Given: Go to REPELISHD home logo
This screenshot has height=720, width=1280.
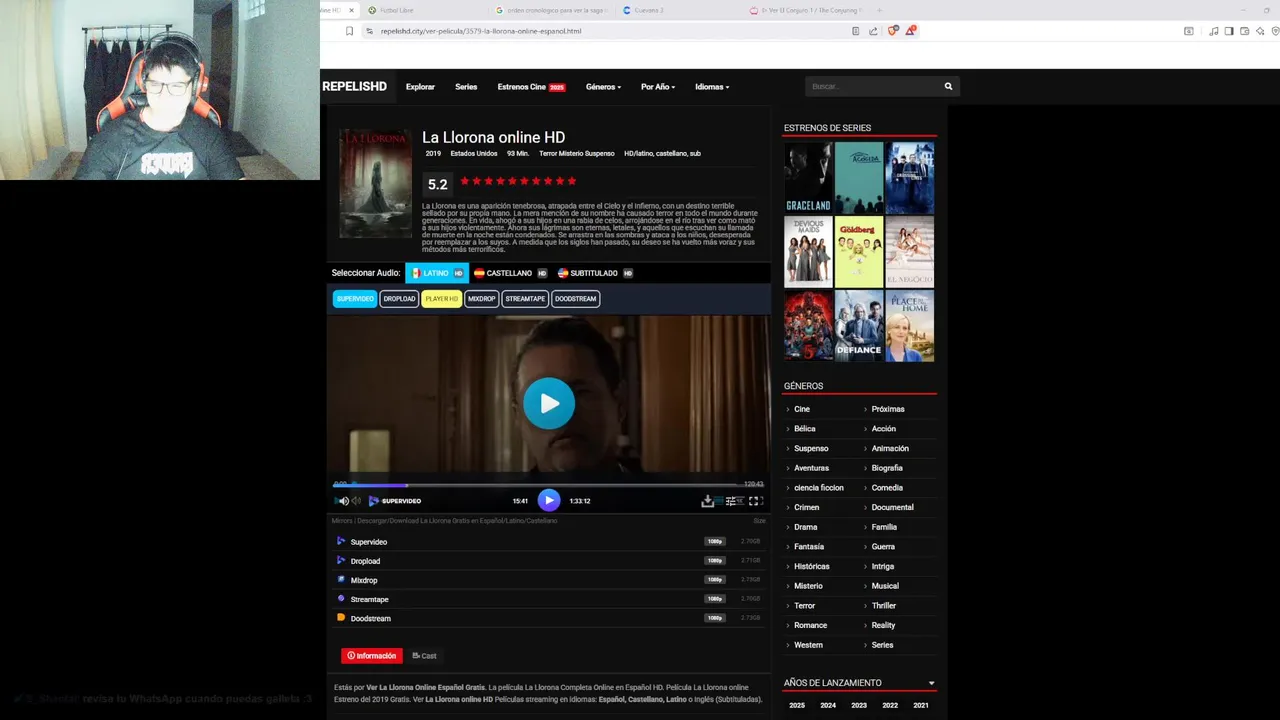Looking at the screenshot, I should 354,86.
